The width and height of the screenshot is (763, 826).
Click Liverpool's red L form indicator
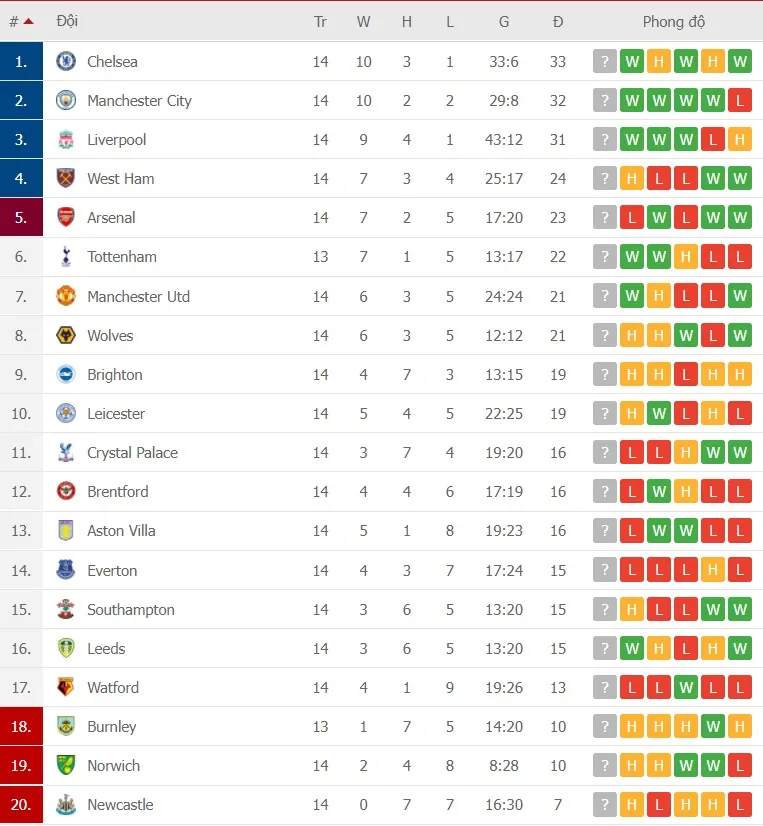click(x=713, y=140)
